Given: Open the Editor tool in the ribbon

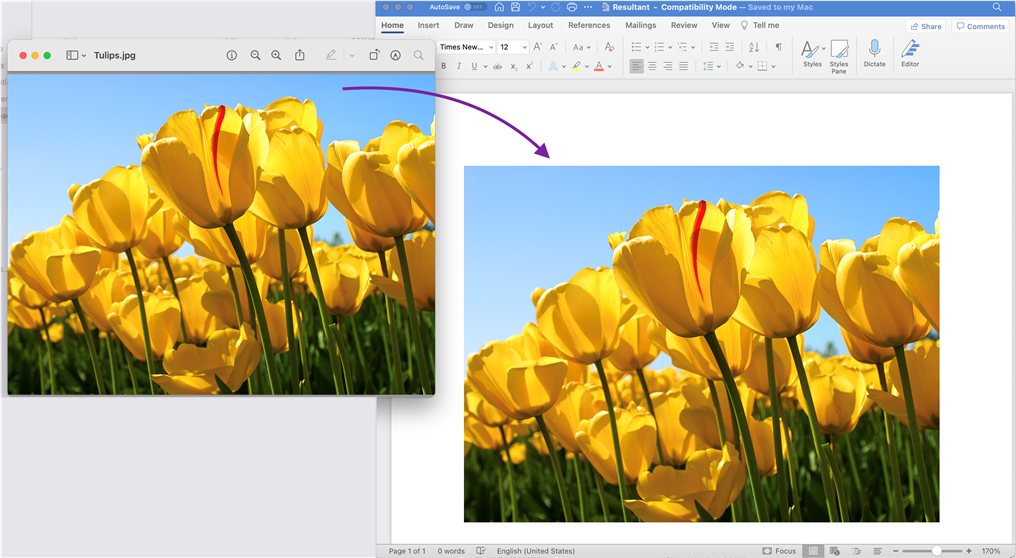Looking at the screenshot, I should [910, 52].
